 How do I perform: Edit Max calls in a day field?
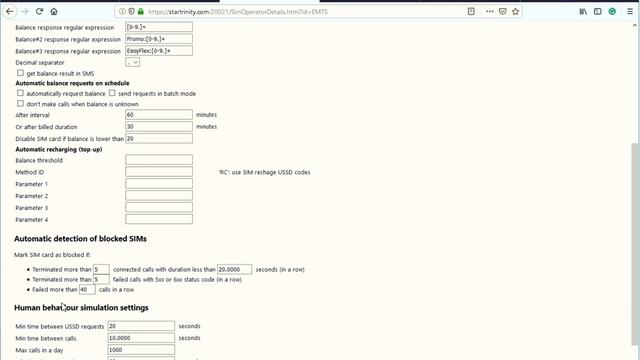[141, 349]
